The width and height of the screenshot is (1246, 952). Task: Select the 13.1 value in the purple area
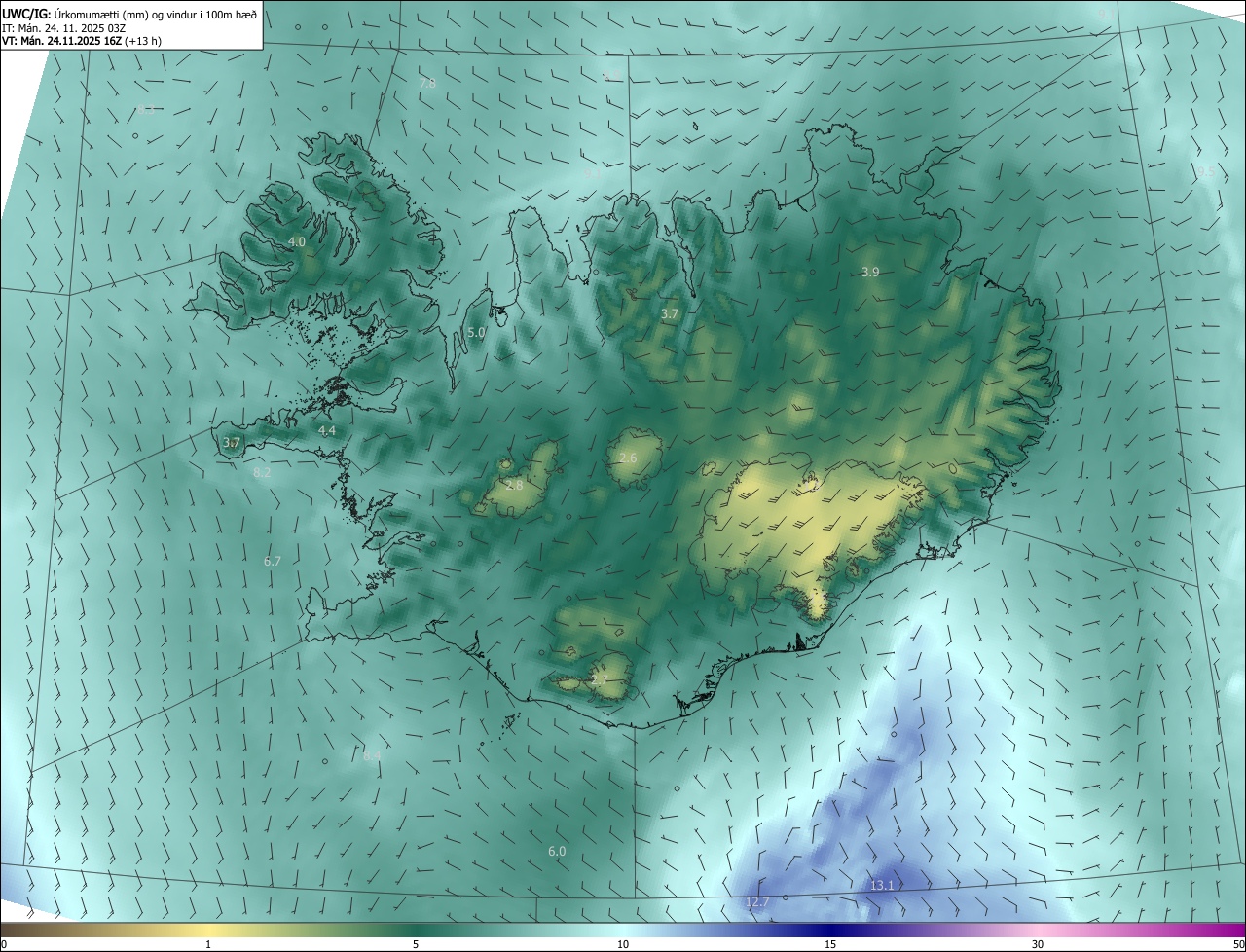point(882,885)
